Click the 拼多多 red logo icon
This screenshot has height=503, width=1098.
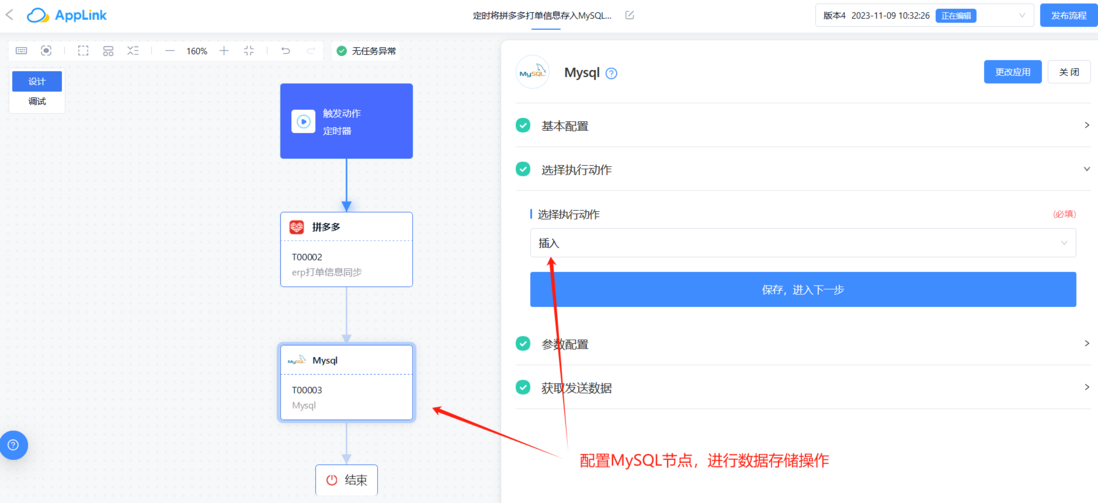pyautogui.click(x=297, y=227)
